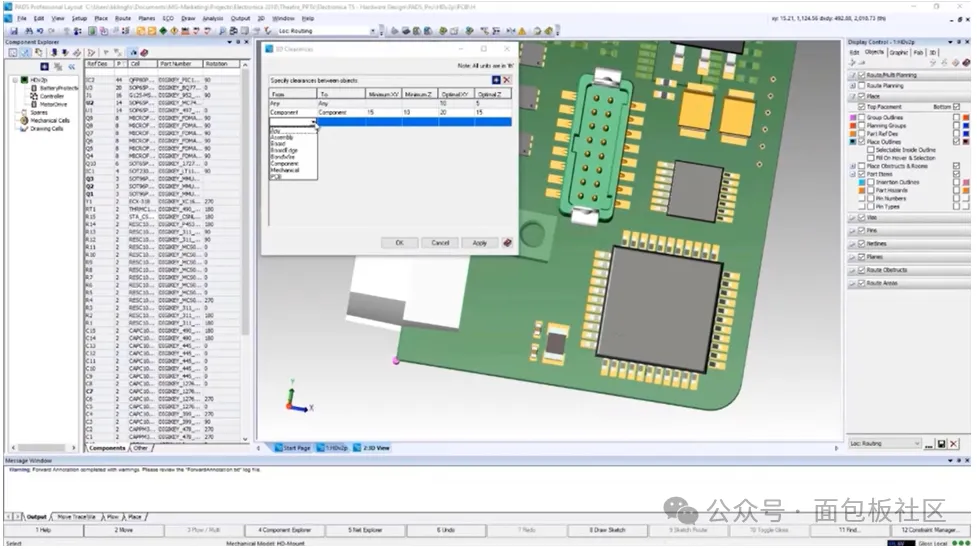Image resolution: width=977 pixels, height=549 pixels.
Task: Switch to the Fab tab in Display Control
Action: [918, 52]
